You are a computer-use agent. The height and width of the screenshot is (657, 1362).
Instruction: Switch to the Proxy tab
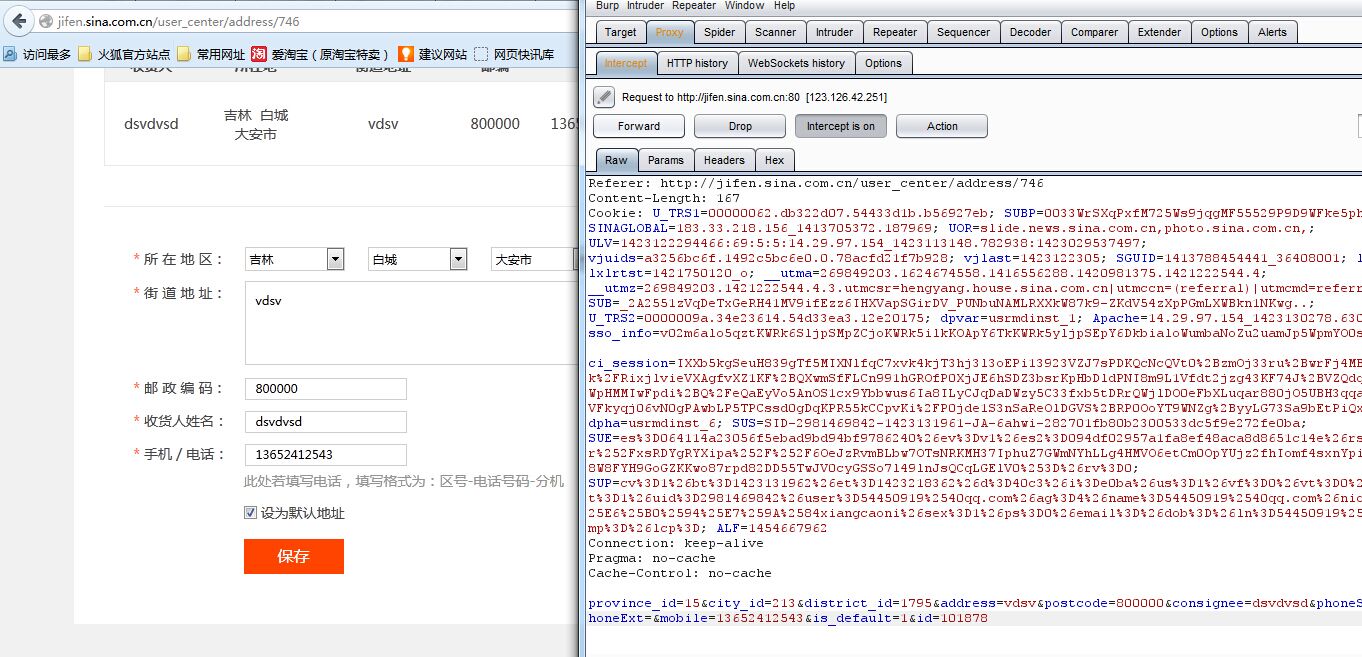tap(670, 32)
